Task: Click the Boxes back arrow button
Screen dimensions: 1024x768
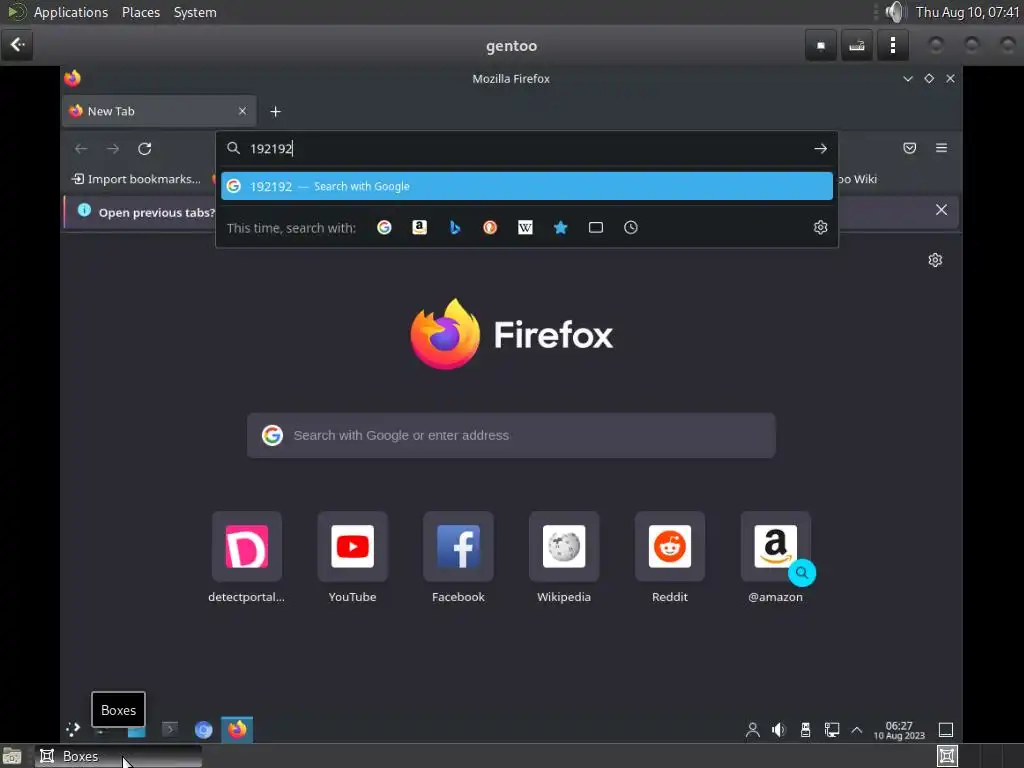Action: [17, 45]
